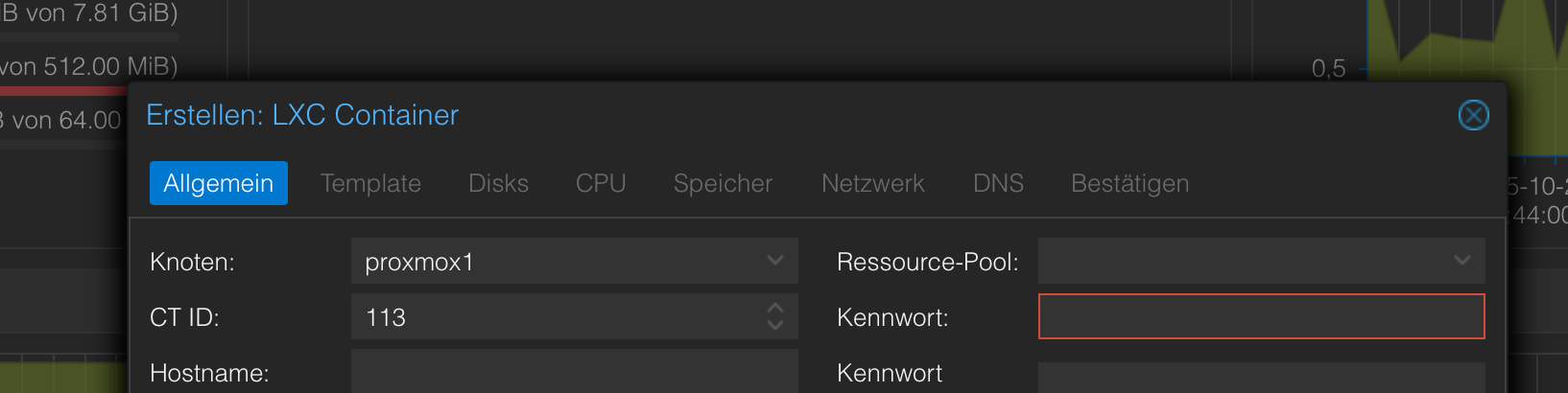This screenshot has width=1568, height=393.
Task: Go to the Disks tab
Action: pos(498,183)
